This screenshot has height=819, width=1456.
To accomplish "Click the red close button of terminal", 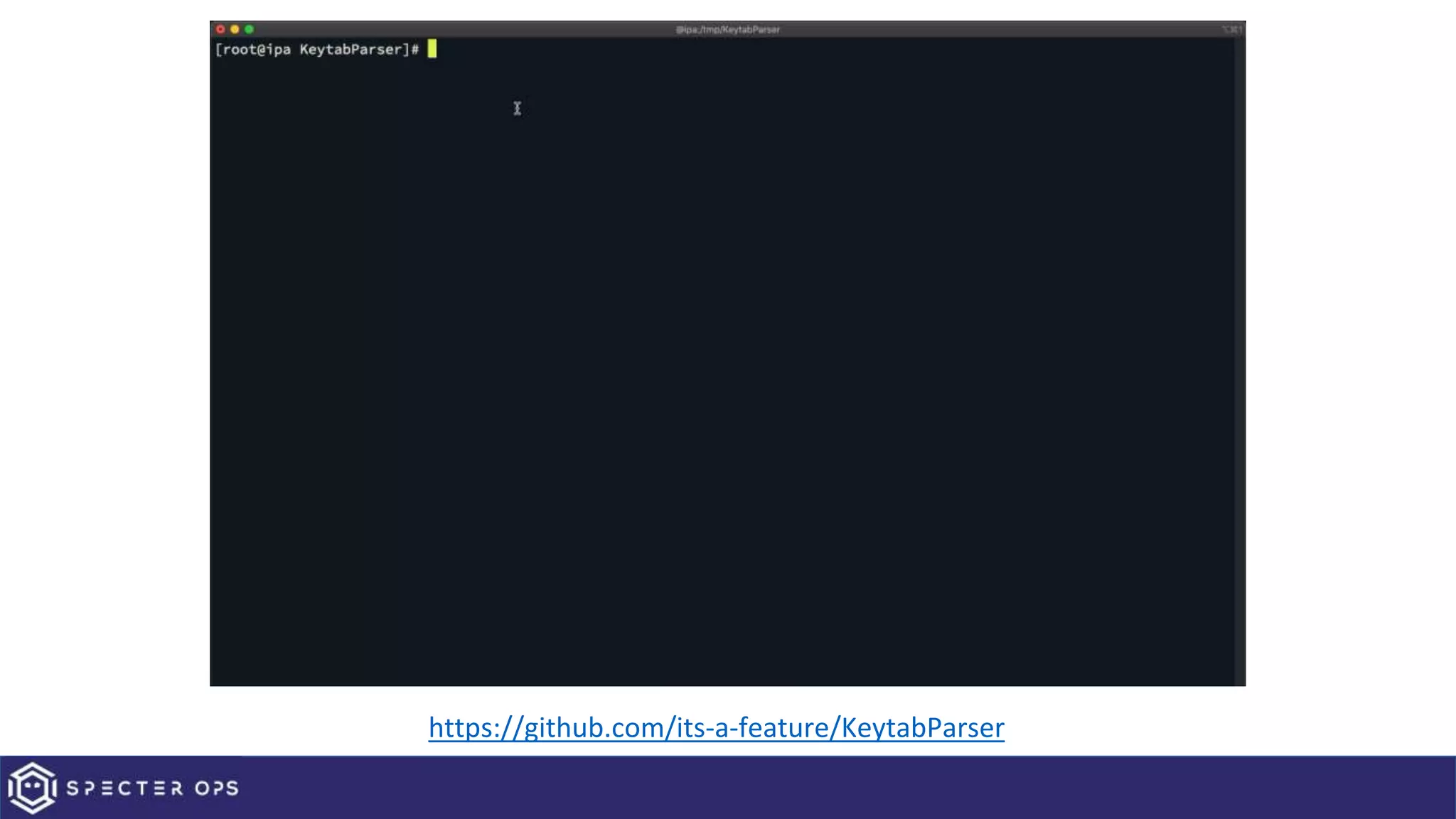I will (x=220, y=29).
